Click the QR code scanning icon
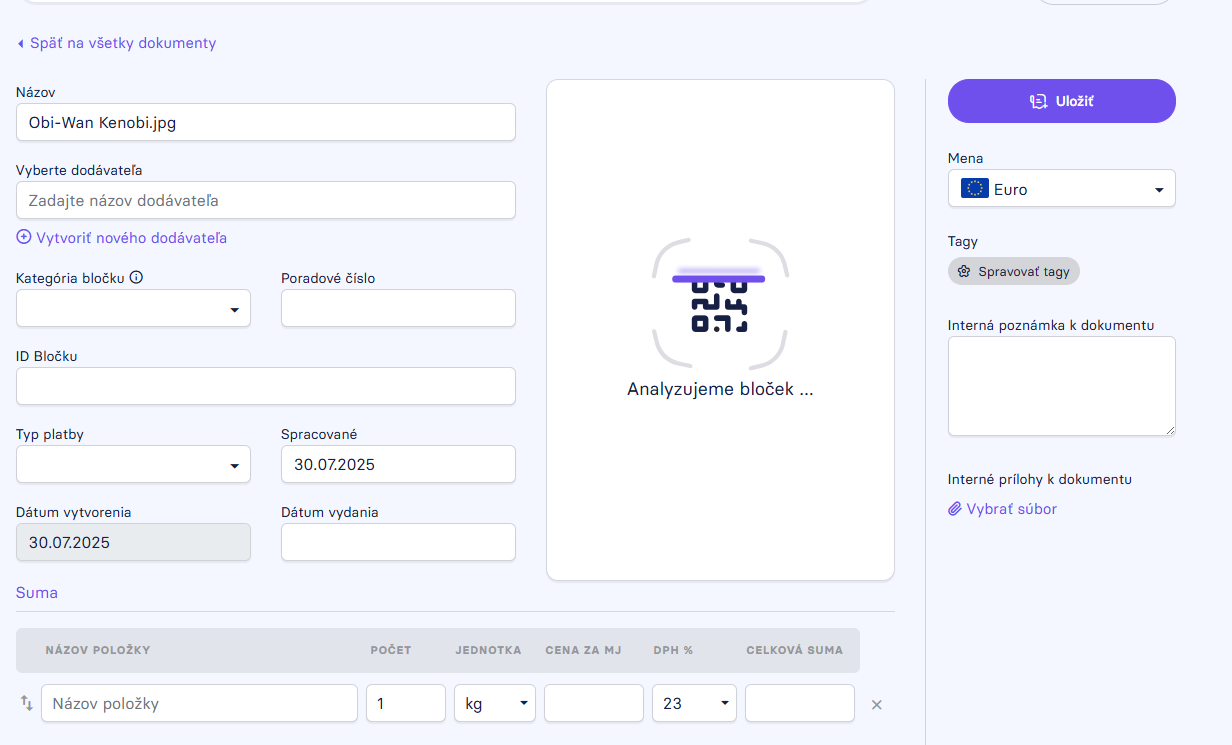The width and height of the screenshot is (1232, 745). [x=720, y=304]
